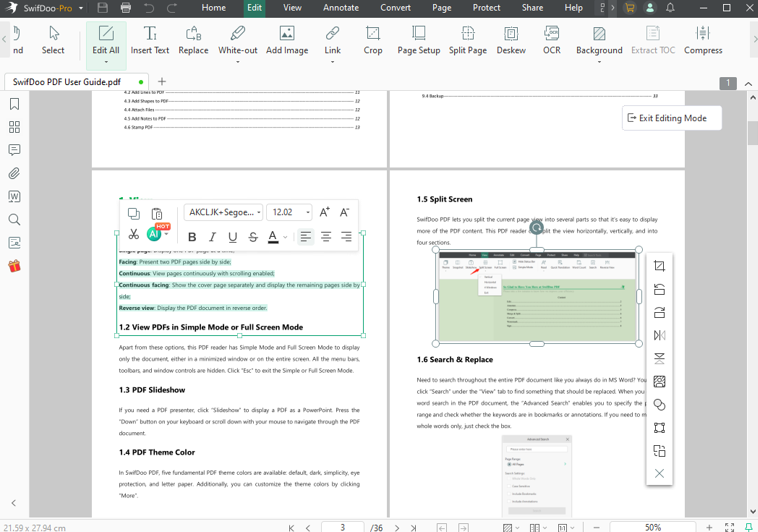Zoom out with minus button
The width and height of the screenshot is (758, 532).
[597, 527]
